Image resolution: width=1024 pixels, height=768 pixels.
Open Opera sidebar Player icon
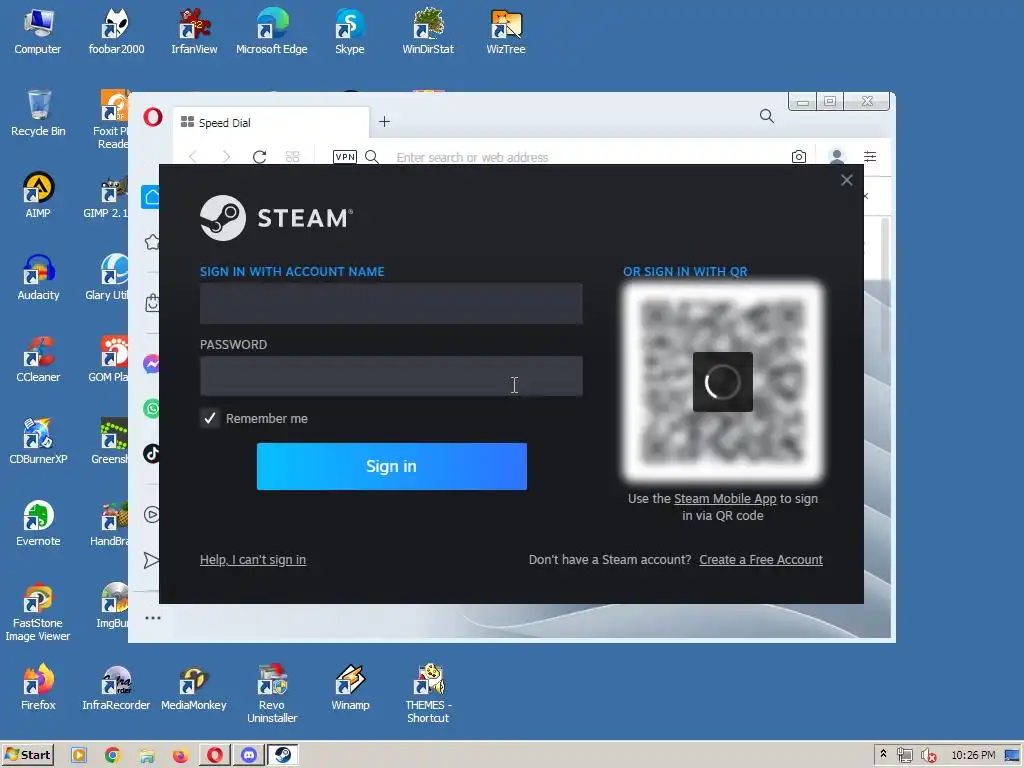(152, 515)
